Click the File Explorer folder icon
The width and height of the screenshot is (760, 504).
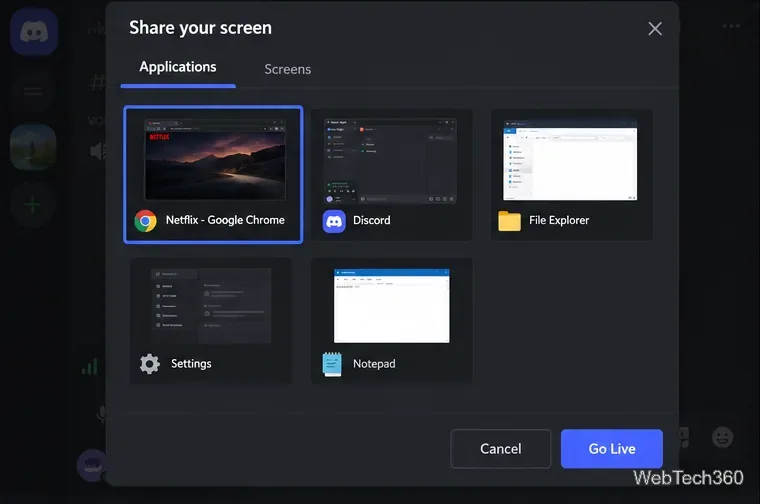pos(509,221)
